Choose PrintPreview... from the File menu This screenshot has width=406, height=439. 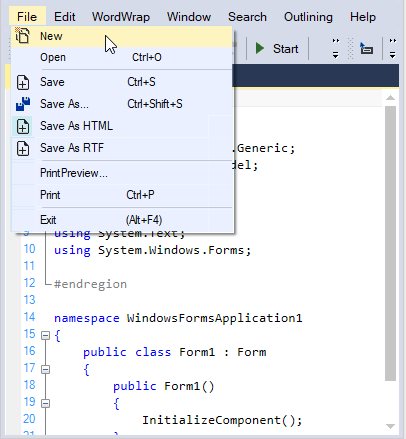tap(122, 173)
